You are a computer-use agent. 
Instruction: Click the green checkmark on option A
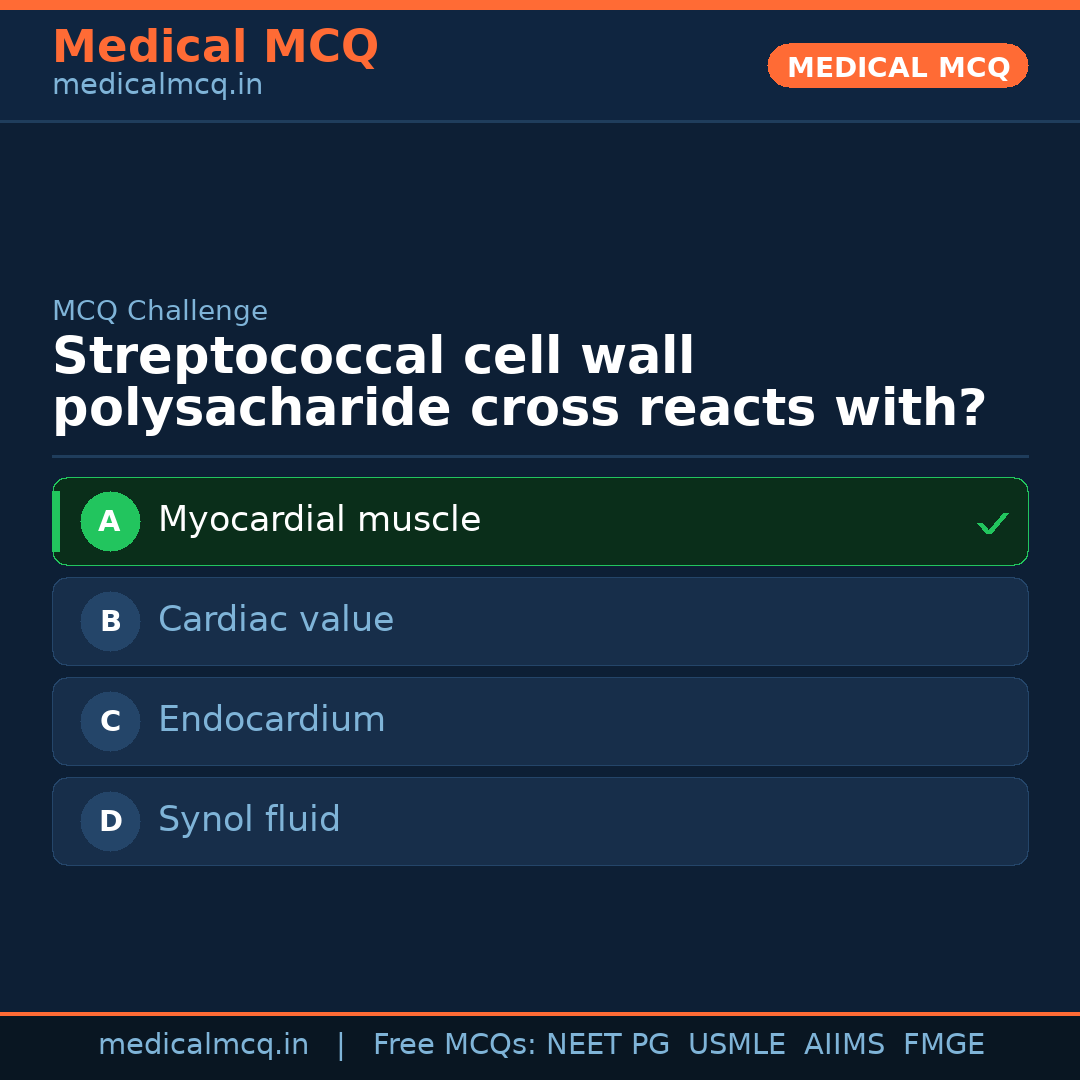[992, 523]
